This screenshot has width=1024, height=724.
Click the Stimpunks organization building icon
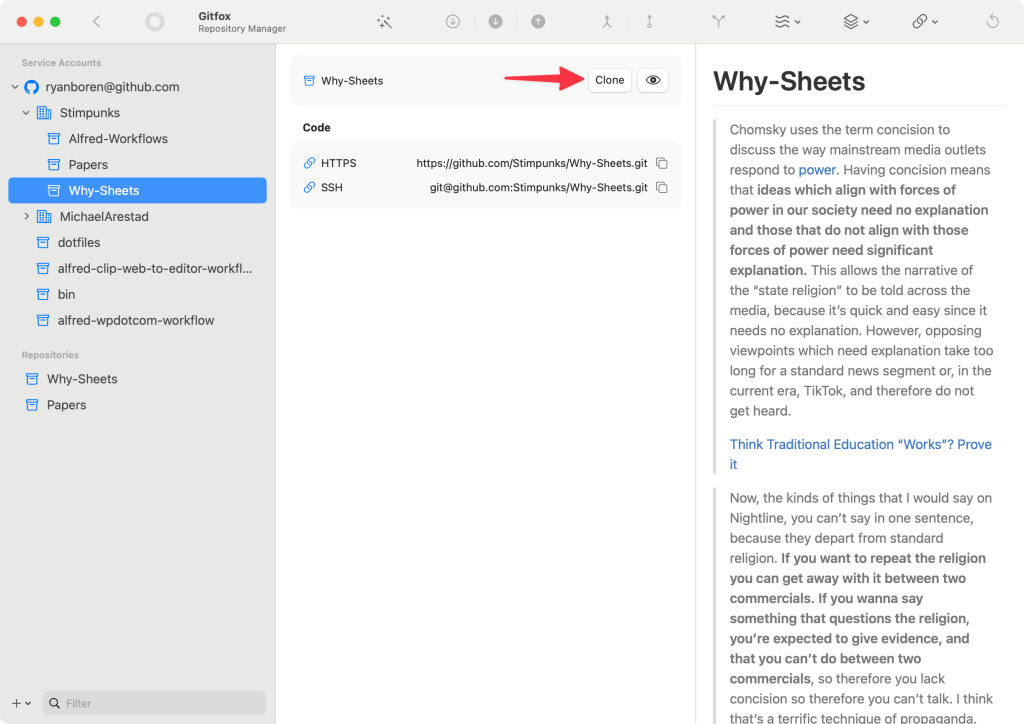coord(44,113)
